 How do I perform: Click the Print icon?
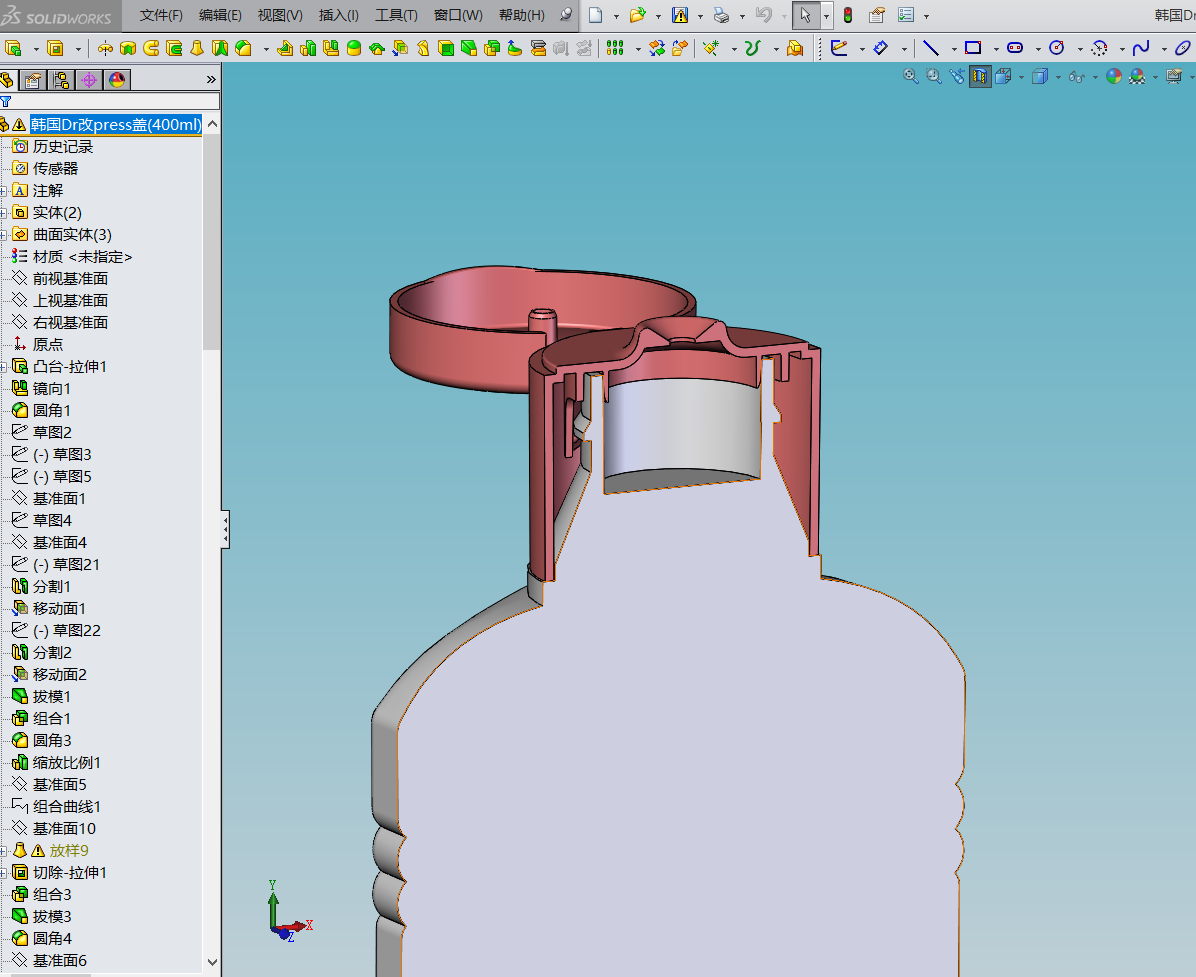[721, 15]
